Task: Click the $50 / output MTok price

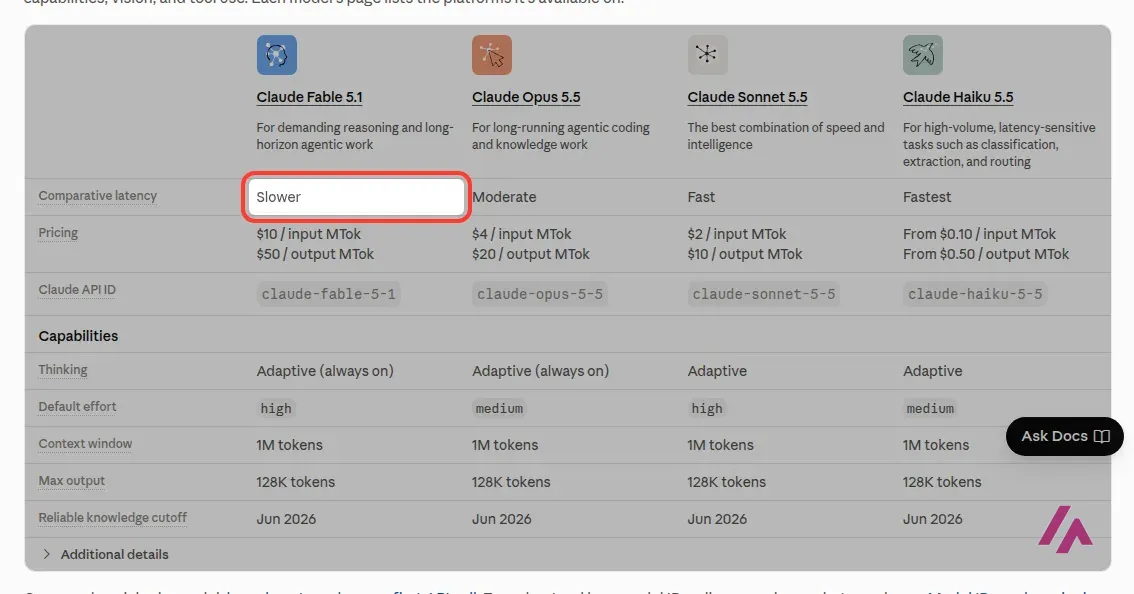Action: [x=315, y=254]
